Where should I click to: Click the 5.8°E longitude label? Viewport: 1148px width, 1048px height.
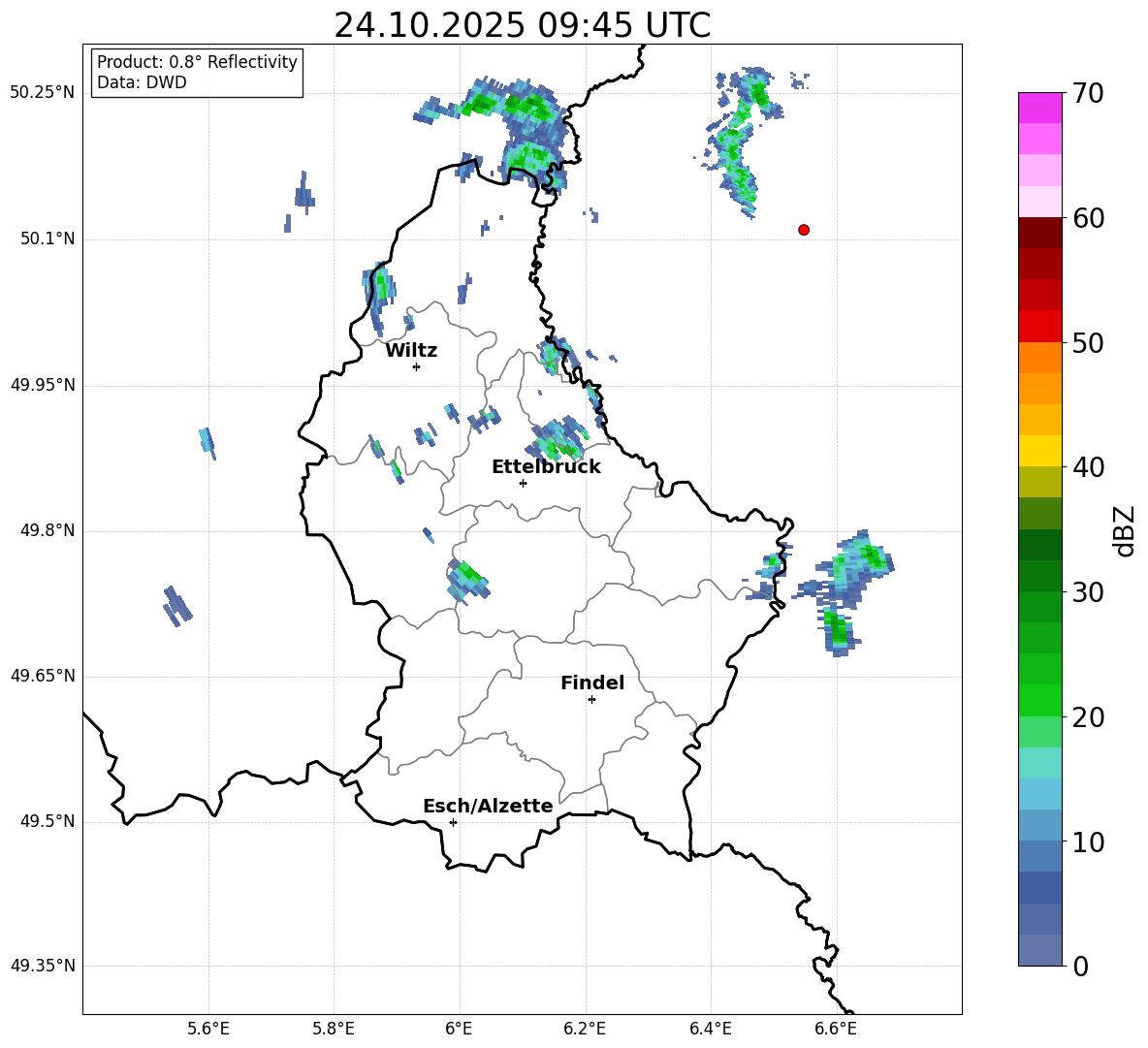tap(334, 1029)
